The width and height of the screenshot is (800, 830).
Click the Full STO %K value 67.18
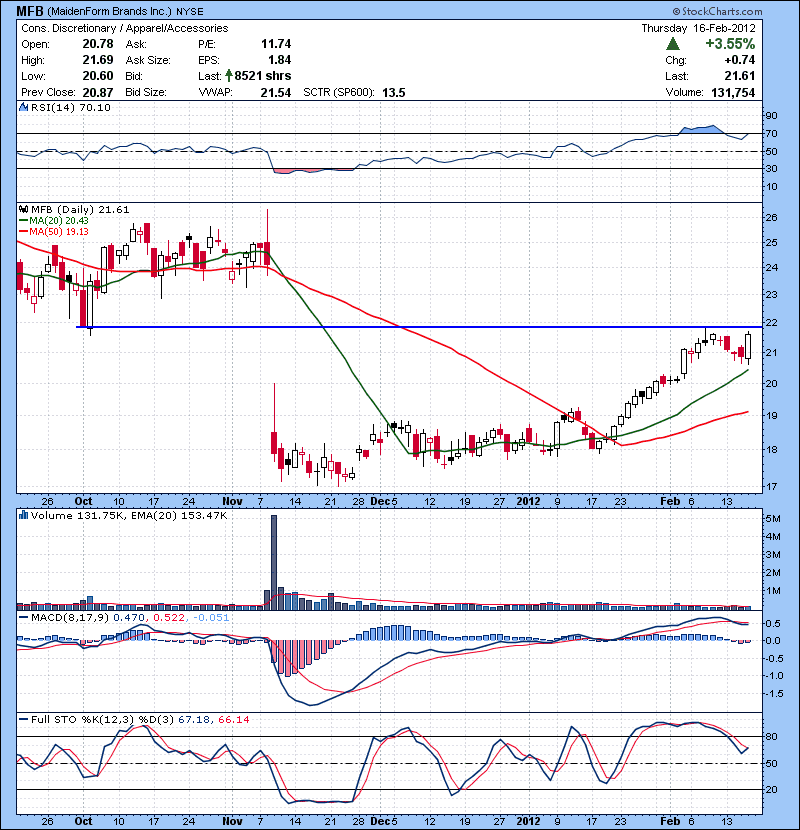coord(194,719)
